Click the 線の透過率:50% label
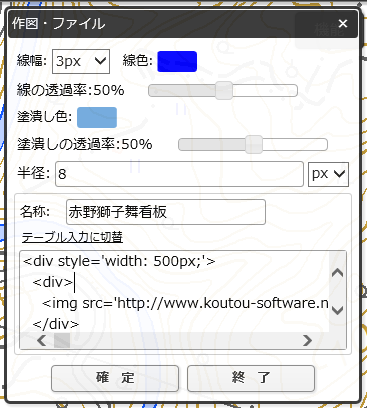The width and height of the screenshot is (367, 408). 71,90
